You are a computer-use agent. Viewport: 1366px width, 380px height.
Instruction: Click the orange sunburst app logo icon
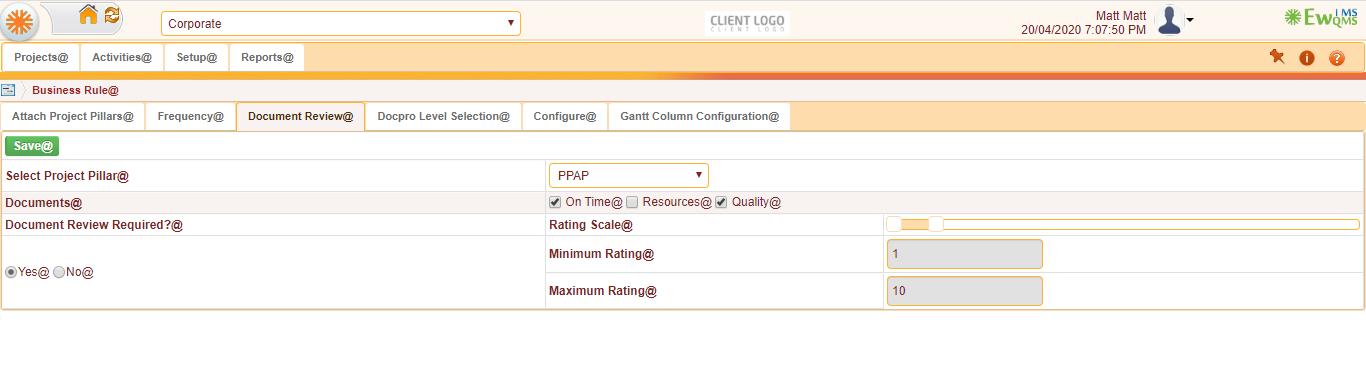click(x=20, y=20)
